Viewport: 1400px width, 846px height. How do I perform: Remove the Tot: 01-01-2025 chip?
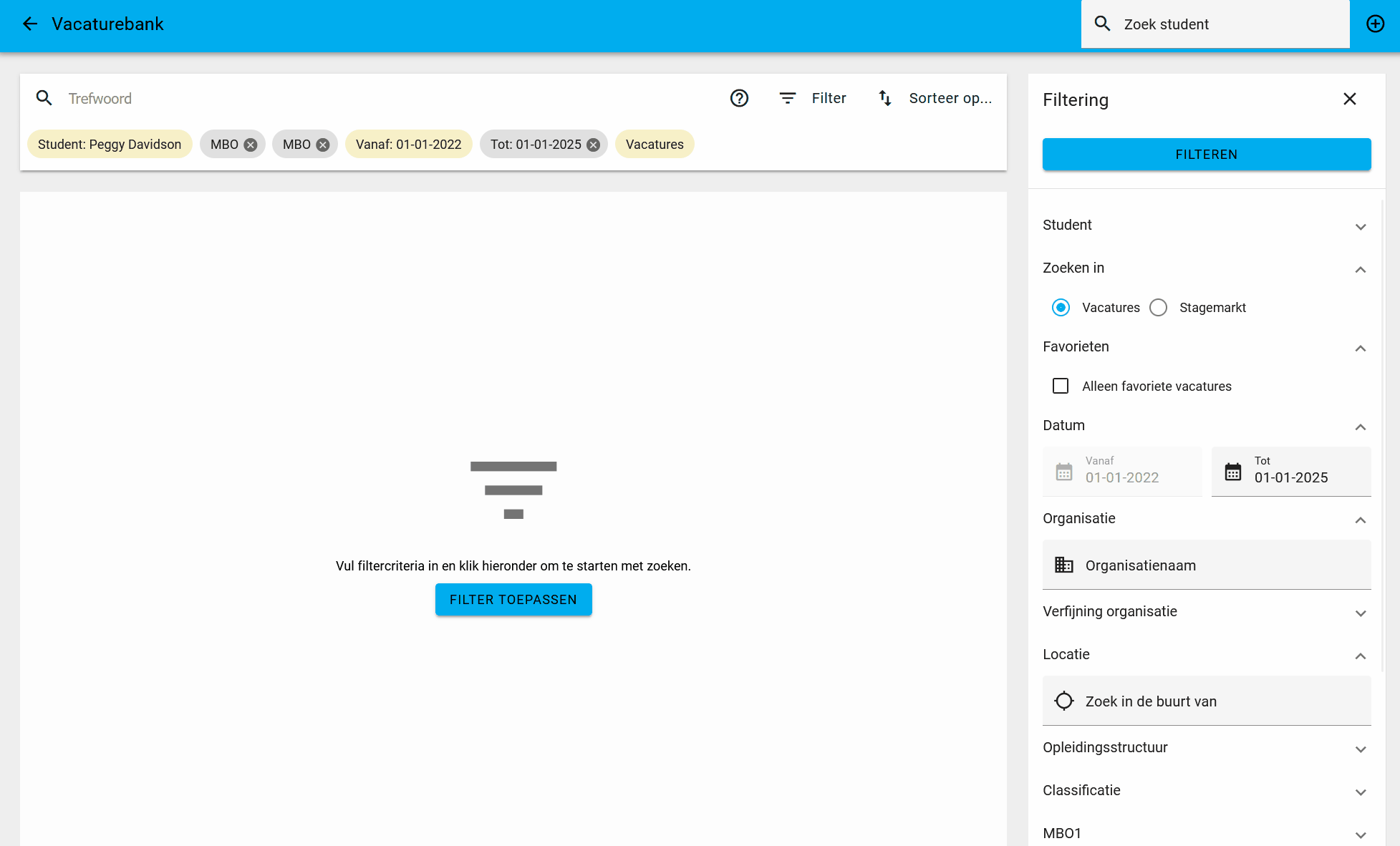pyautogui.click(x=593, y=145)
